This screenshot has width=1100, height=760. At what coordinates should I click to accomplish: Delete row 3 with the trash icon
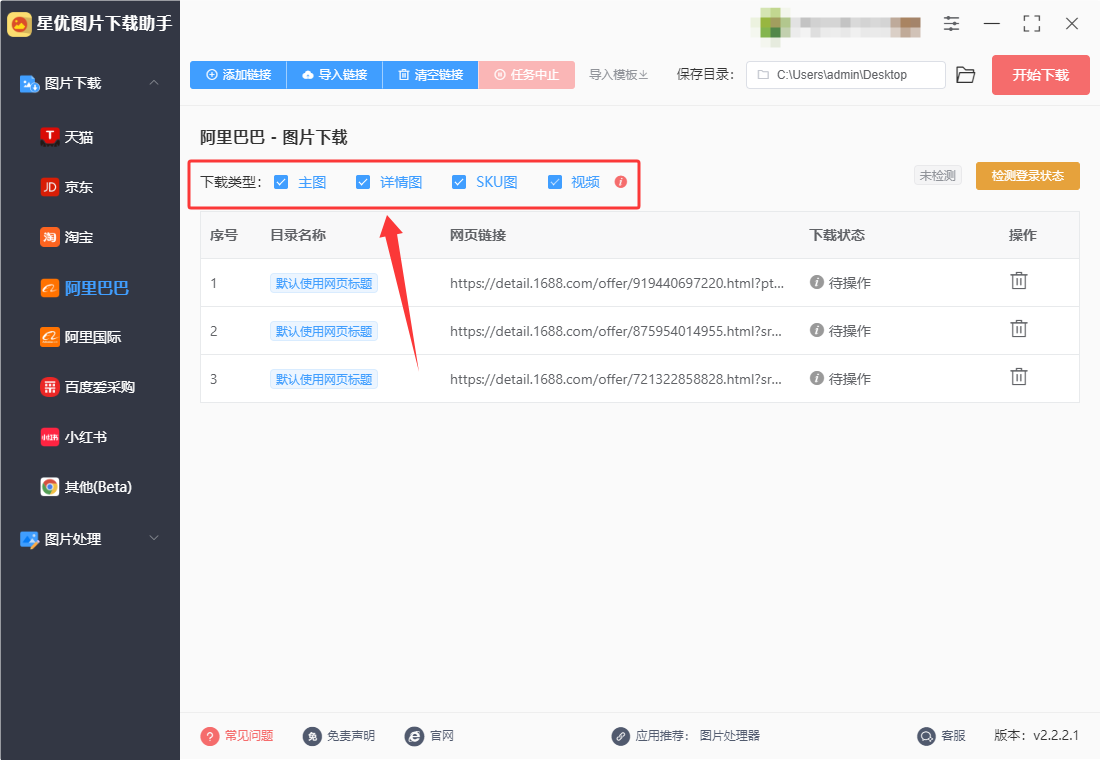1019,377
